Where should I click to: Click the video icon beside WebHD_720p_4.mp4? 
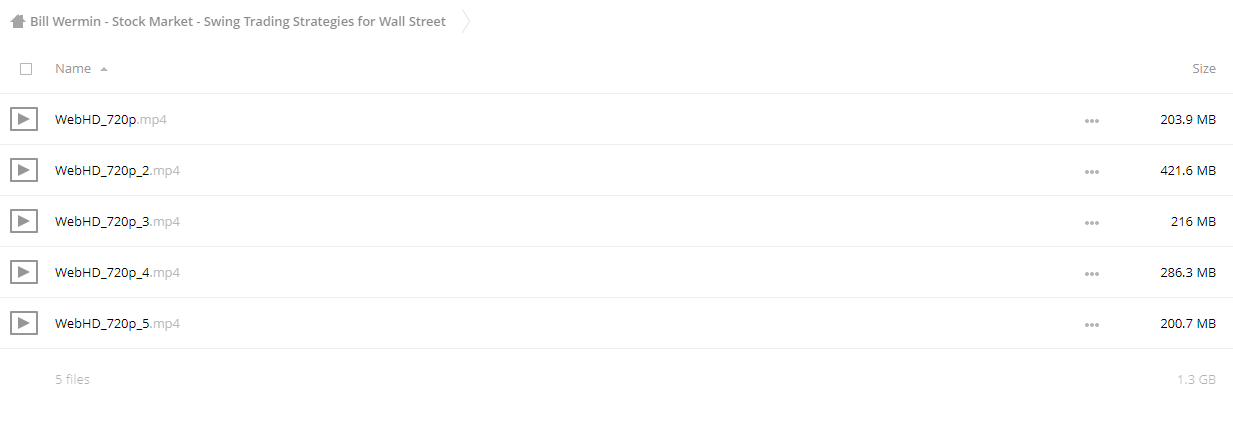[24, 273]
